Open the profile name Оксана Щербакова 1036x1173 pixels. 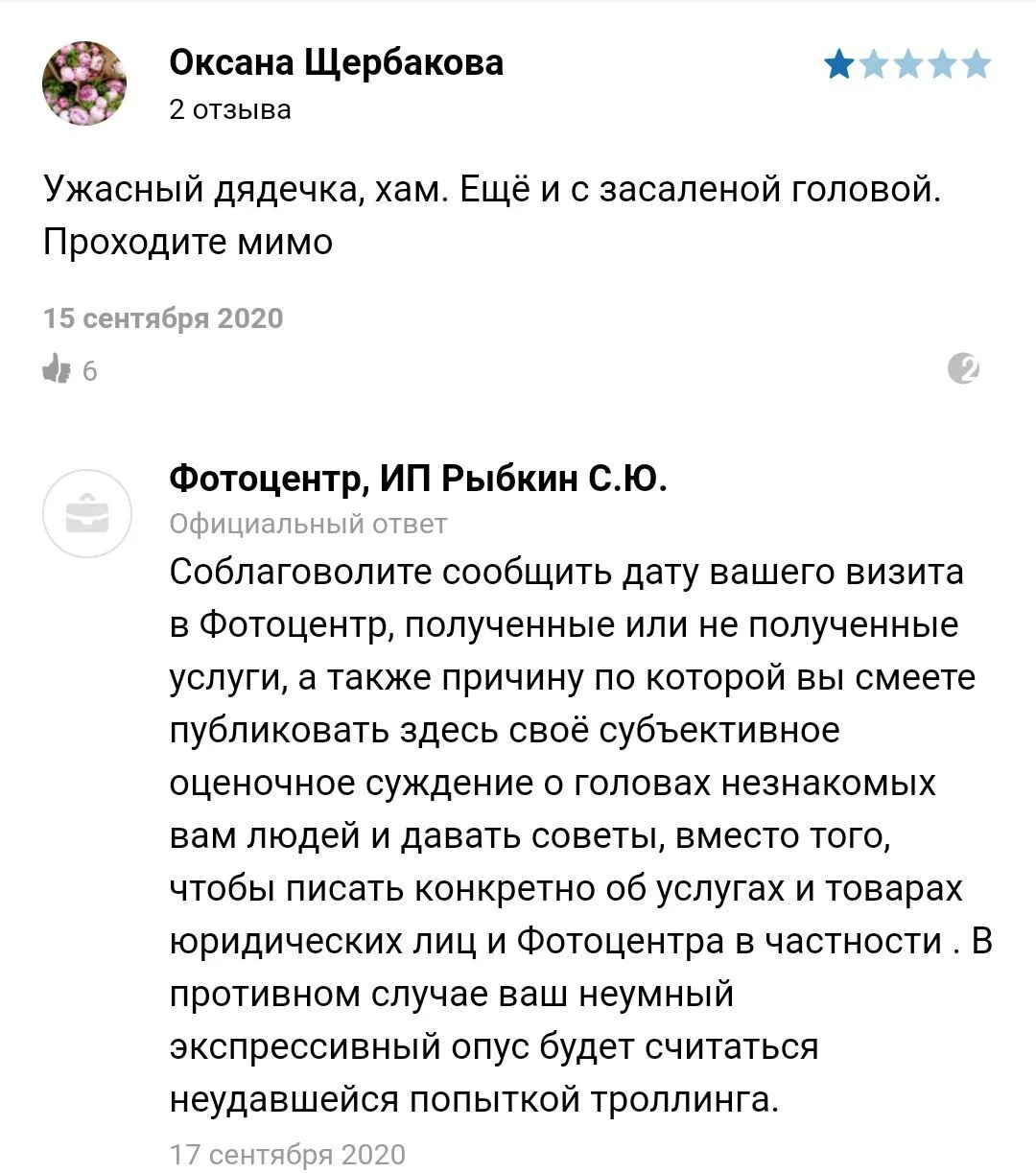pyautogui.click(x=336, y=62)
